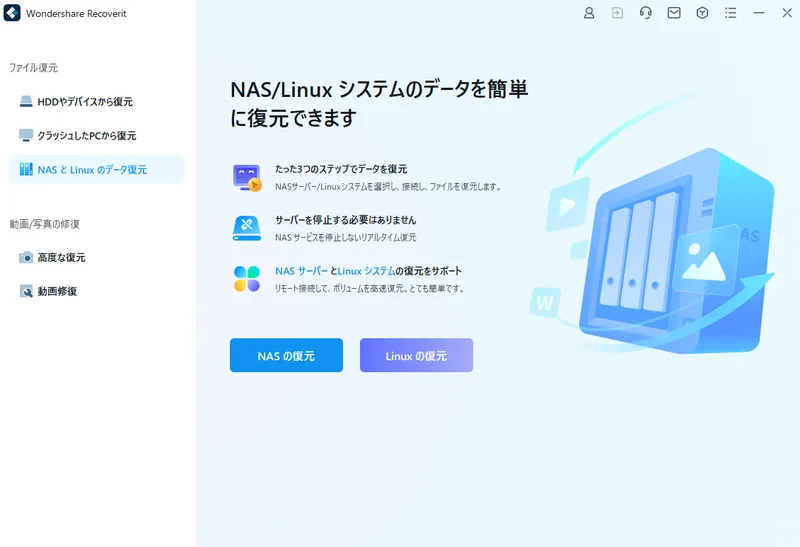Image resolution: width=800 pixels, height=547 pixels.
Task: Click the server tools icon
Action: [x=247, y=228]
